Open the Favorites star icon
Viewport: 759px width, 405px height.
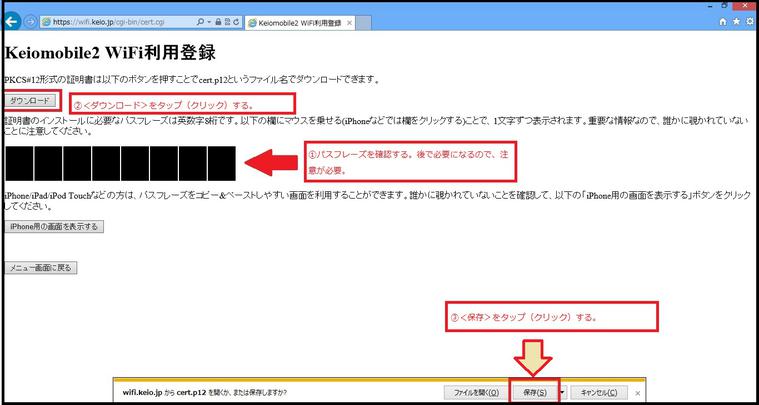tap(736, 20)
